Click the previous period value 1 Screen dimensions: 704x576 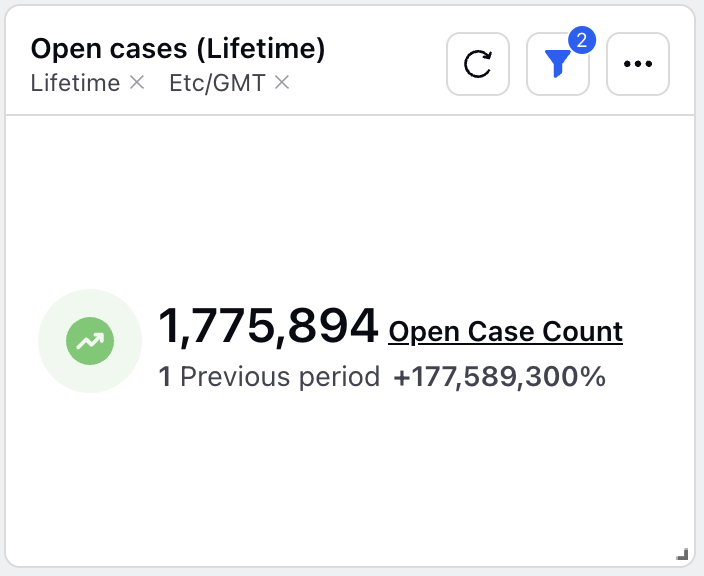pyautogui.click(x=165, y=377)
